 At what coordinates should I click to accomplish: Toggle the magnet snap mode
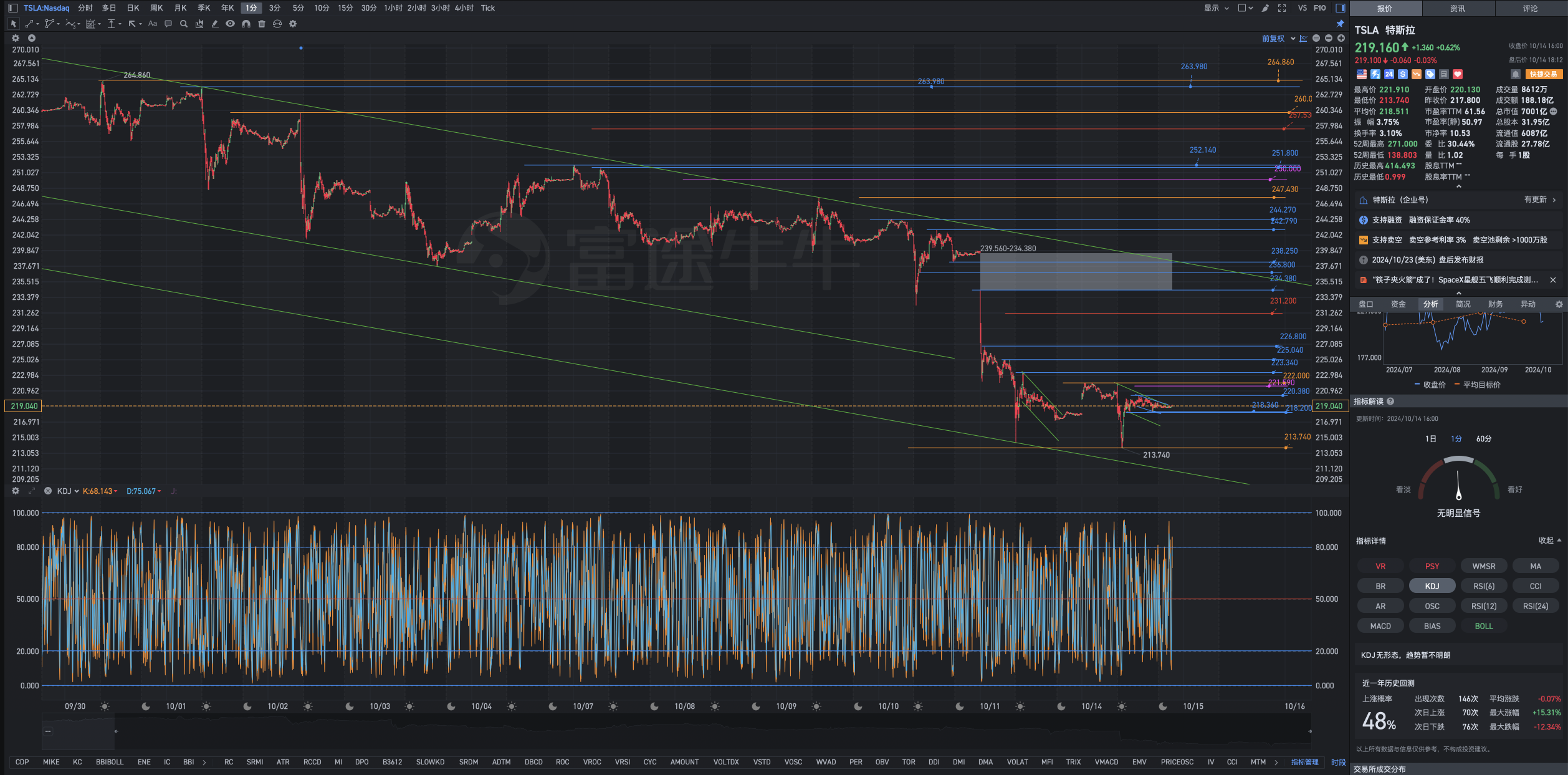[x=246, y=24]
